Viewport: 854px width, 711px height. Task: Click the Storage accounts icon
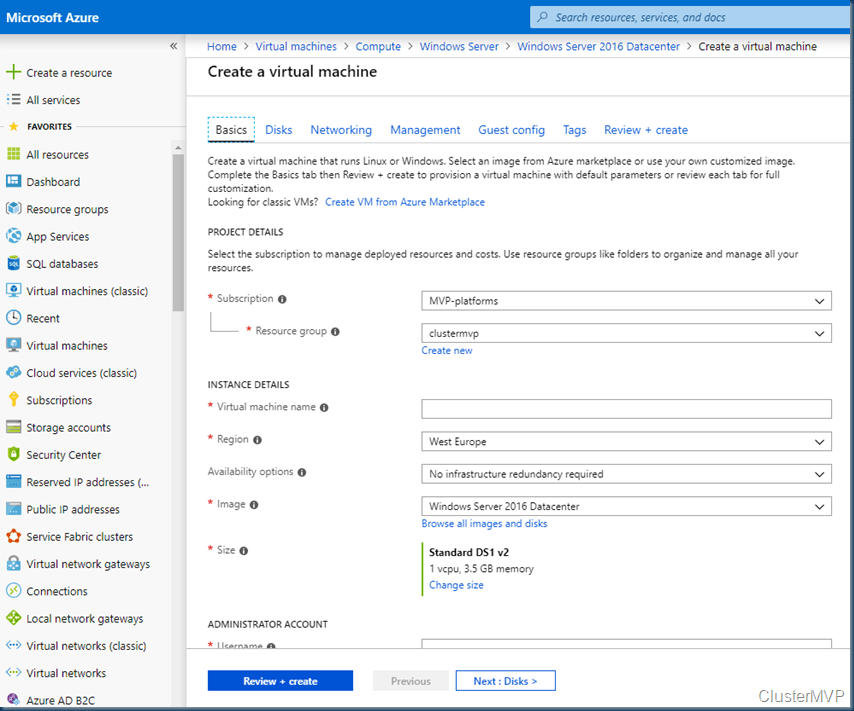click(13, 427)
